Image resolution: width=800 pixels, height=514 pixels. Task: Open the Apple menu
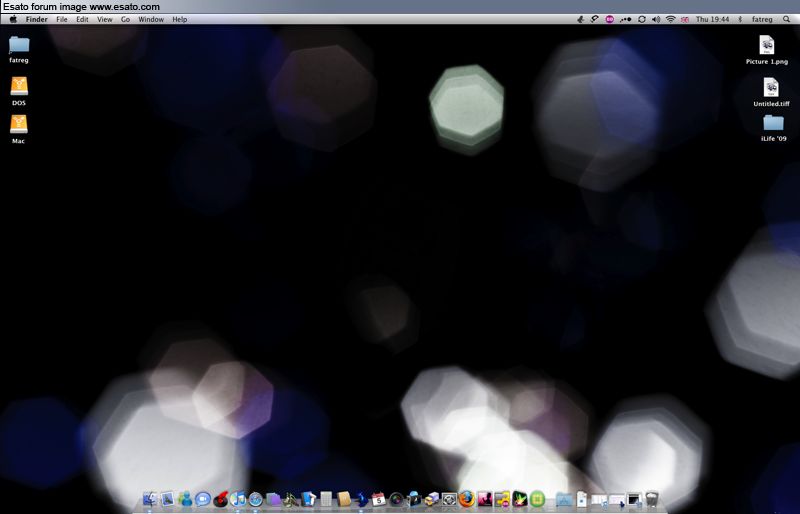coord(13,19)
